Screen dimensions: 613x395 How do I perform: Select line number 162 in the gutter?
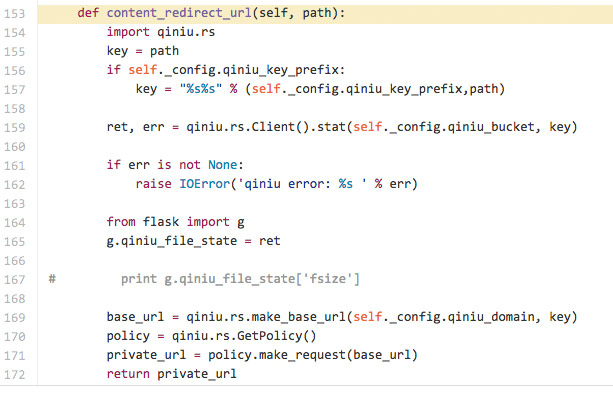coord(14,185)
